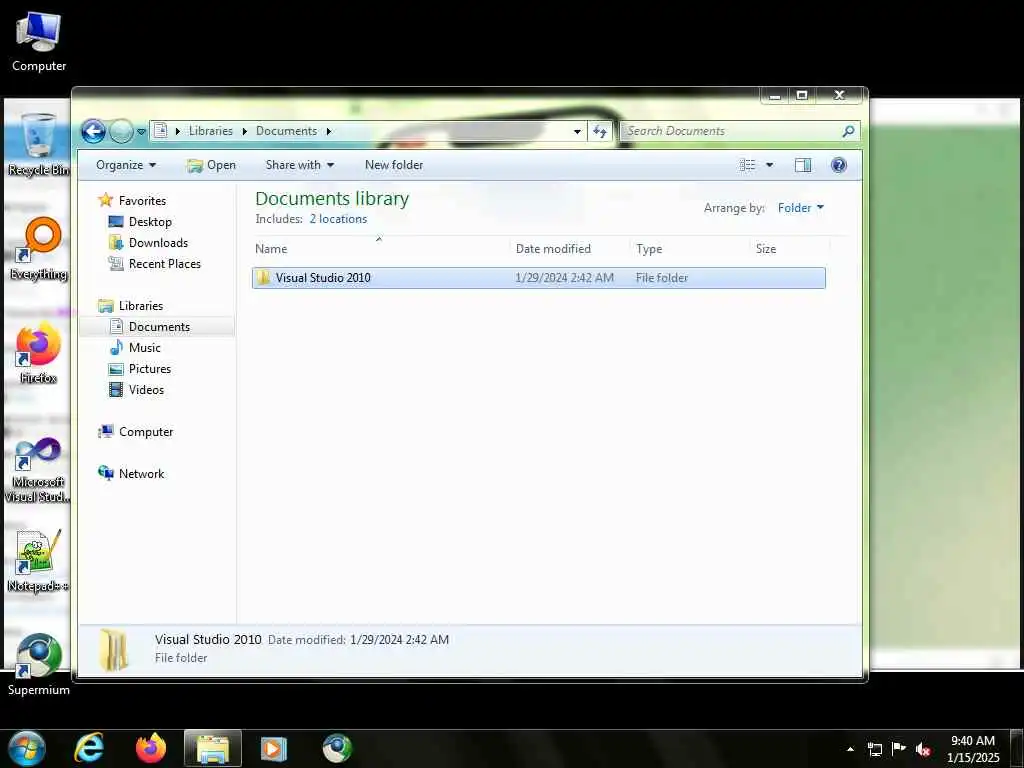Click large folder icon in details pane

click(x=114, y=649)
